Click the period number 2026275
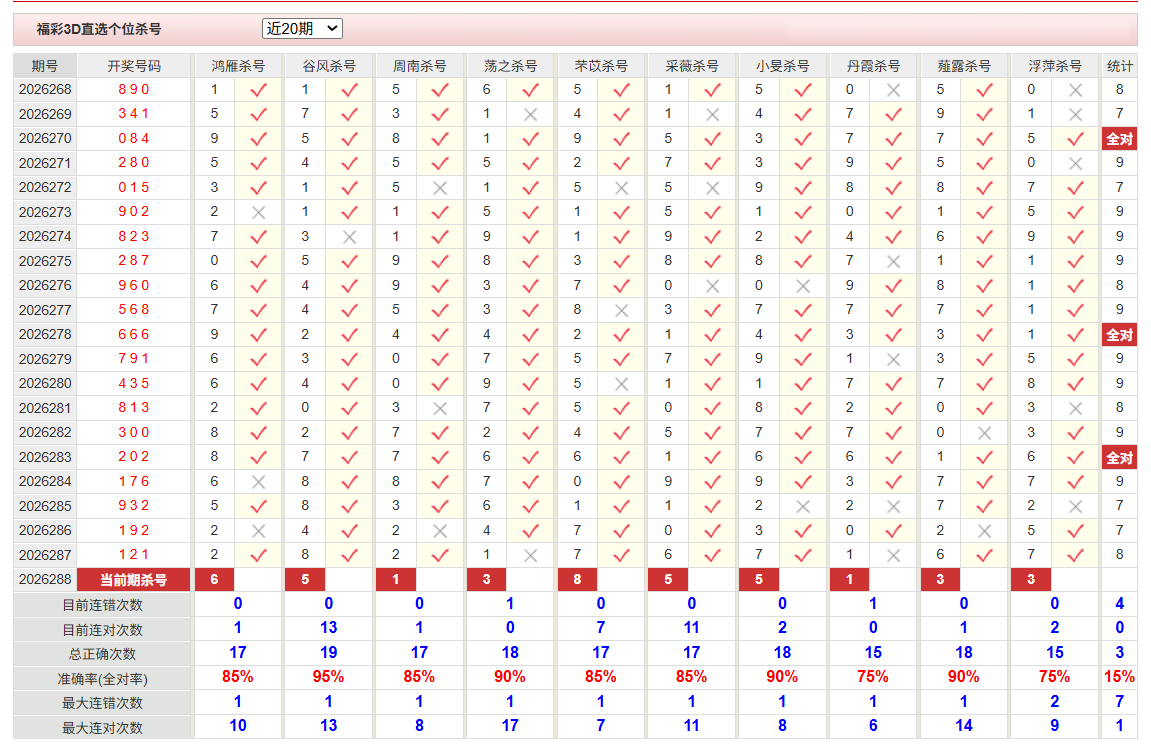 [x=45, y=261]
